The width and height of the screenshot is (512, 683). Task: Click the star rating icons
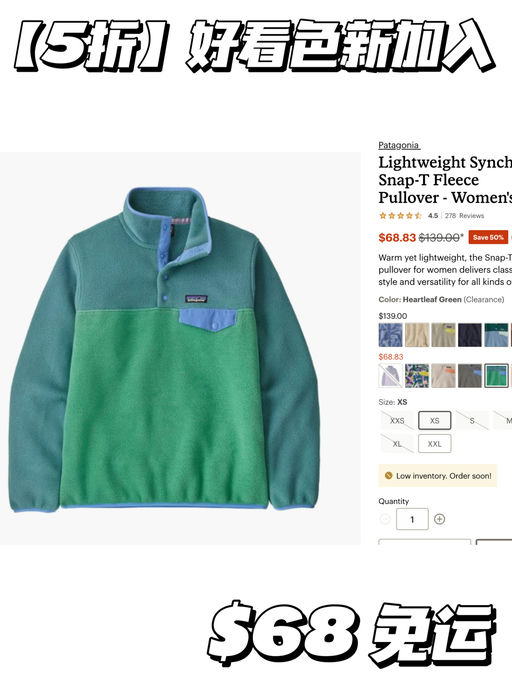click(400, 216)
